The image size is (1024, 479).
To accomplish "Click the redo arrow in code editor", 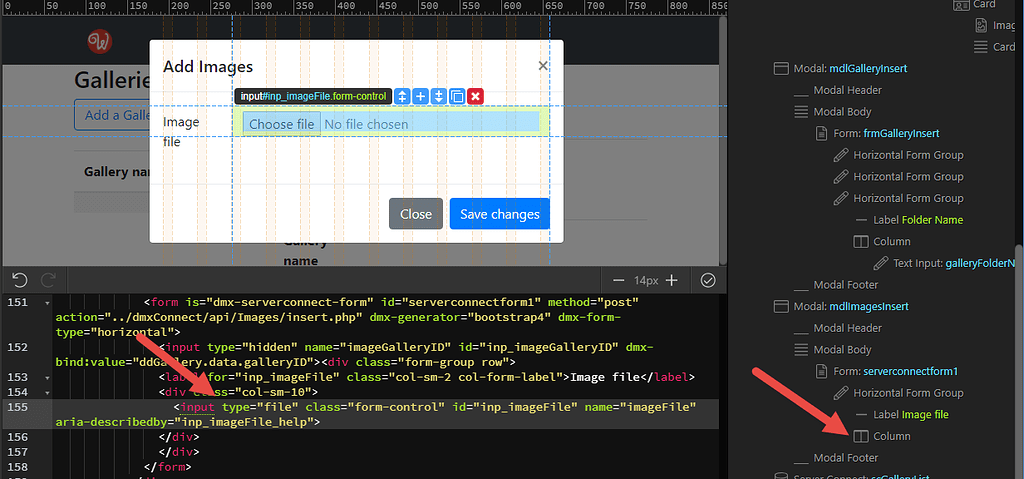I will point(44,280).
